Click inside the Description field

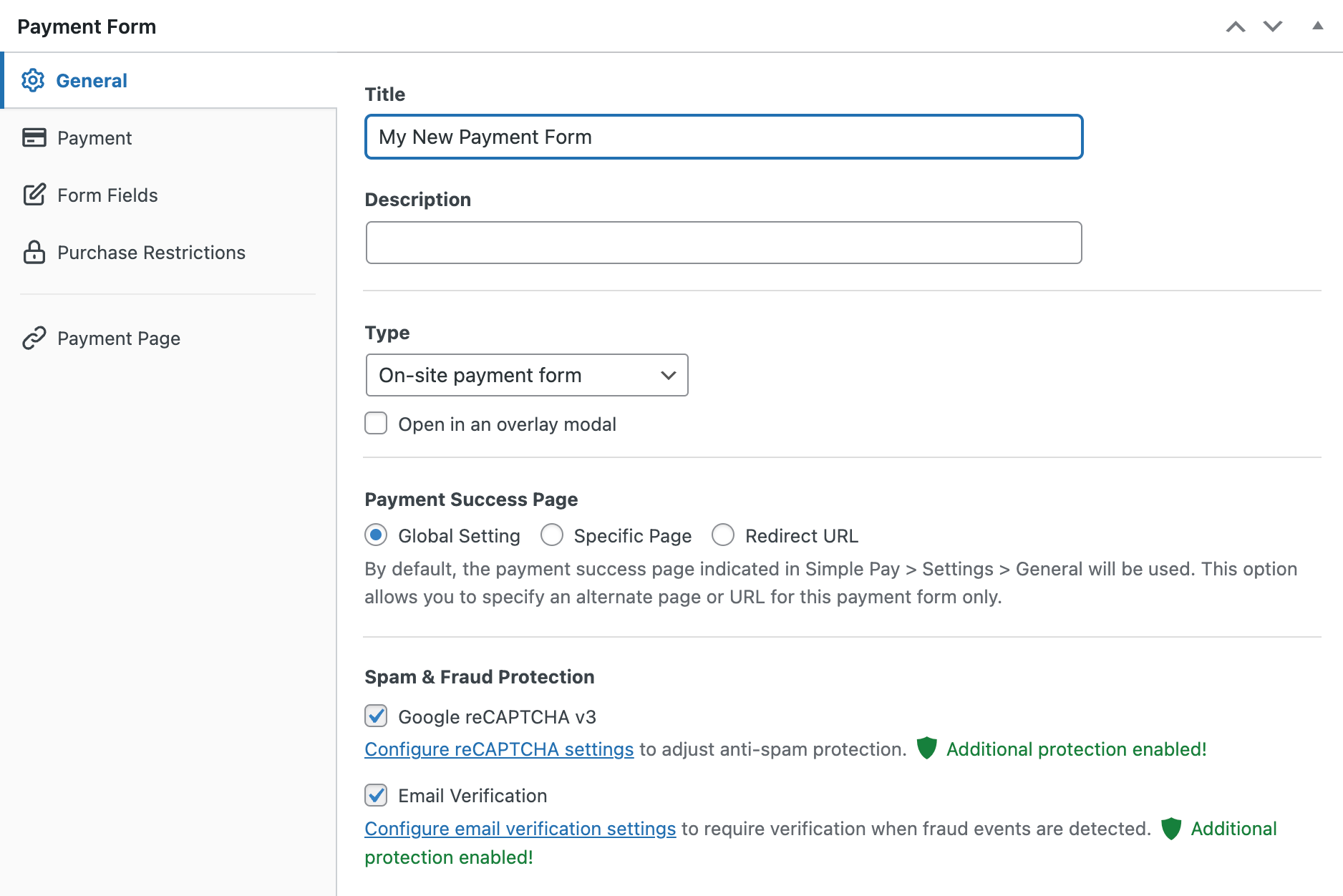722,243
